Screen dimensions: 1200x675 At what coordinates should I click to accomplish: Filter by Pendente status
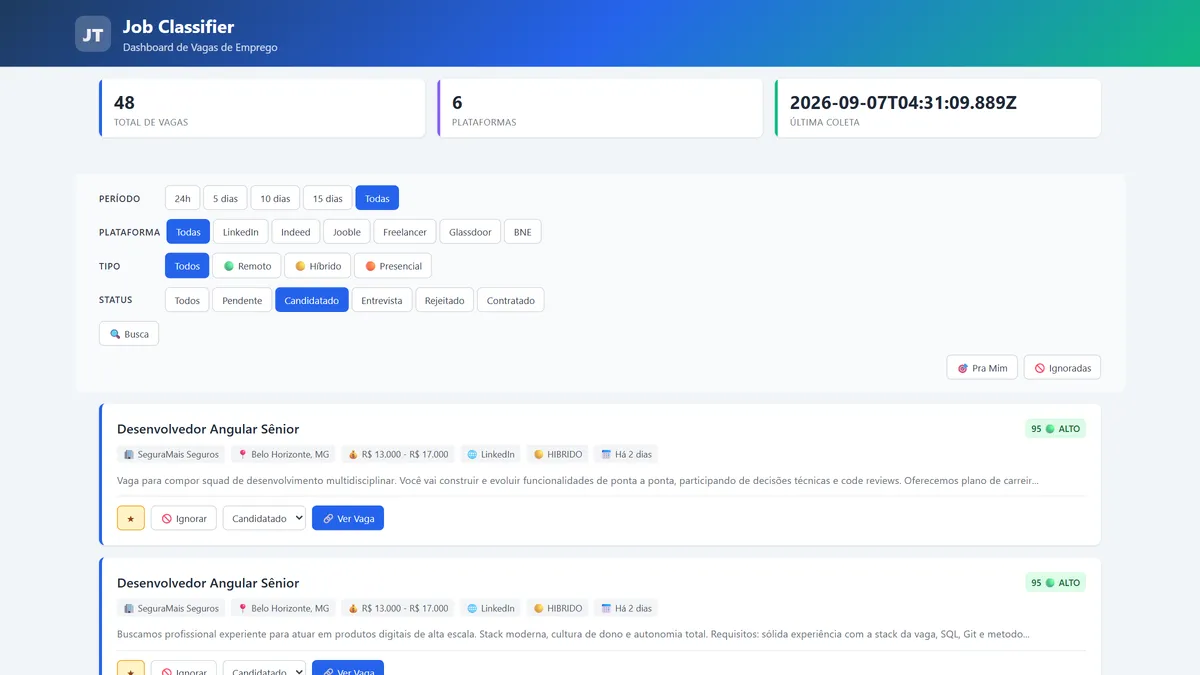point(242,300)
